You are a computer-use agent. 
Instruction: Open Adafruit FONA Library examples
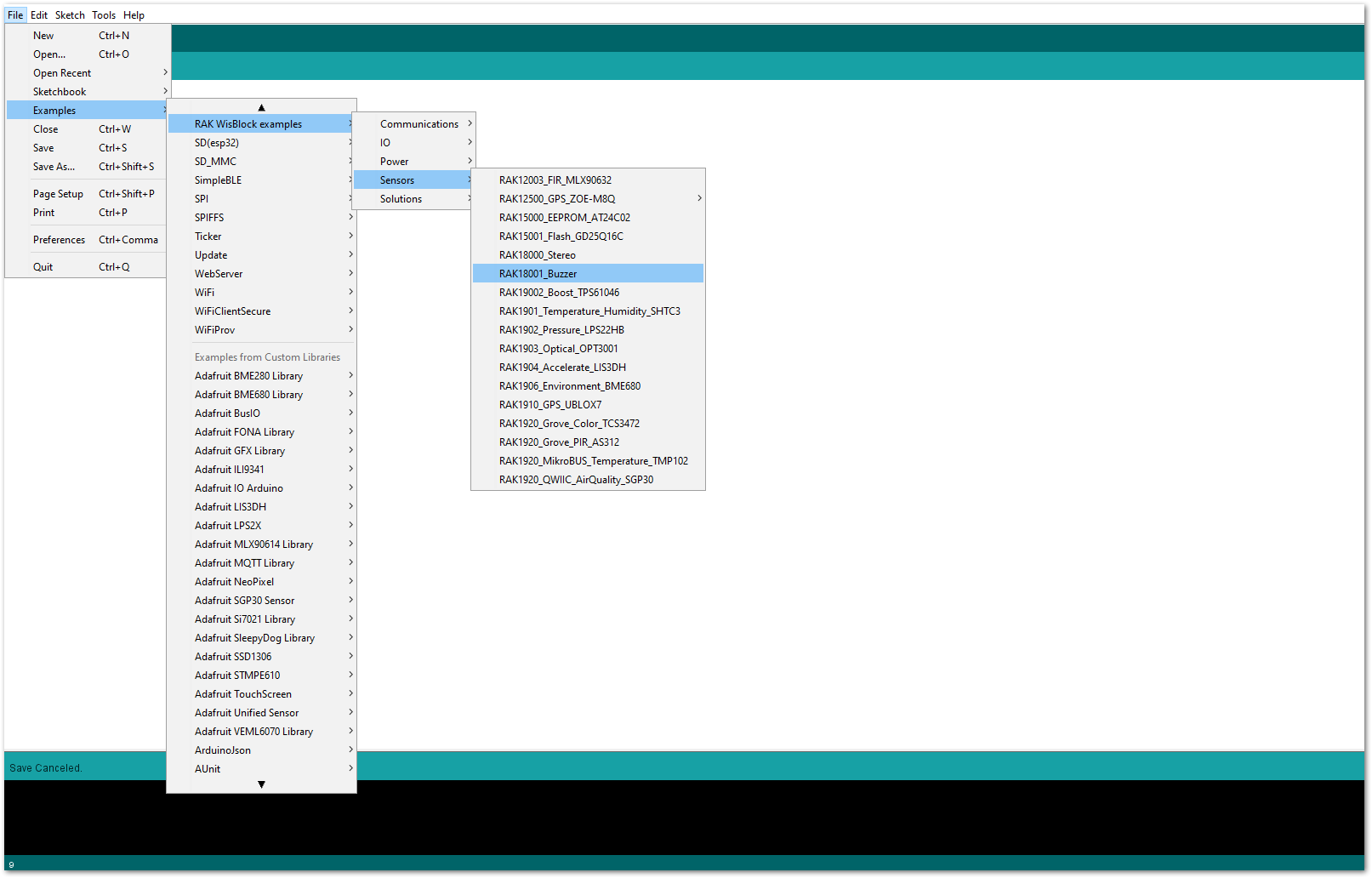pyautogui.click(x=261, y=432)
